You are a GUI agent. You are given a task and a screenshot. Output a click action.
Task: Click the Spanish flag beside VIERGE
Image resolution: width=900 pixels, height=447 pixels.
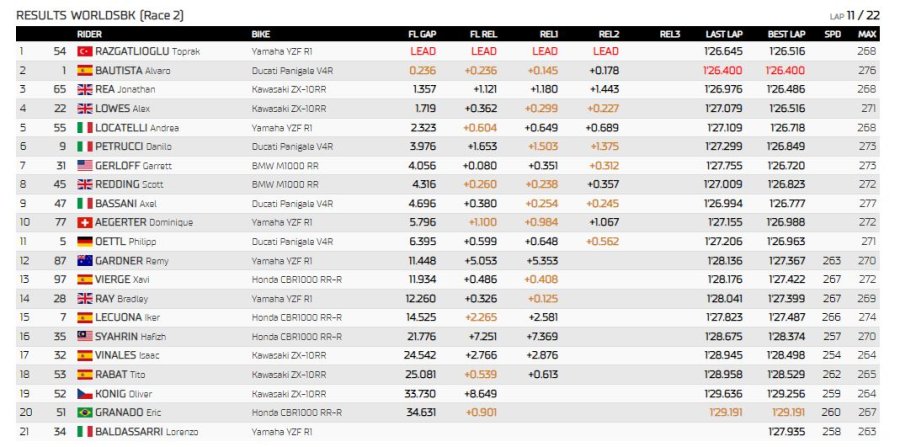[x=84, y=279]
